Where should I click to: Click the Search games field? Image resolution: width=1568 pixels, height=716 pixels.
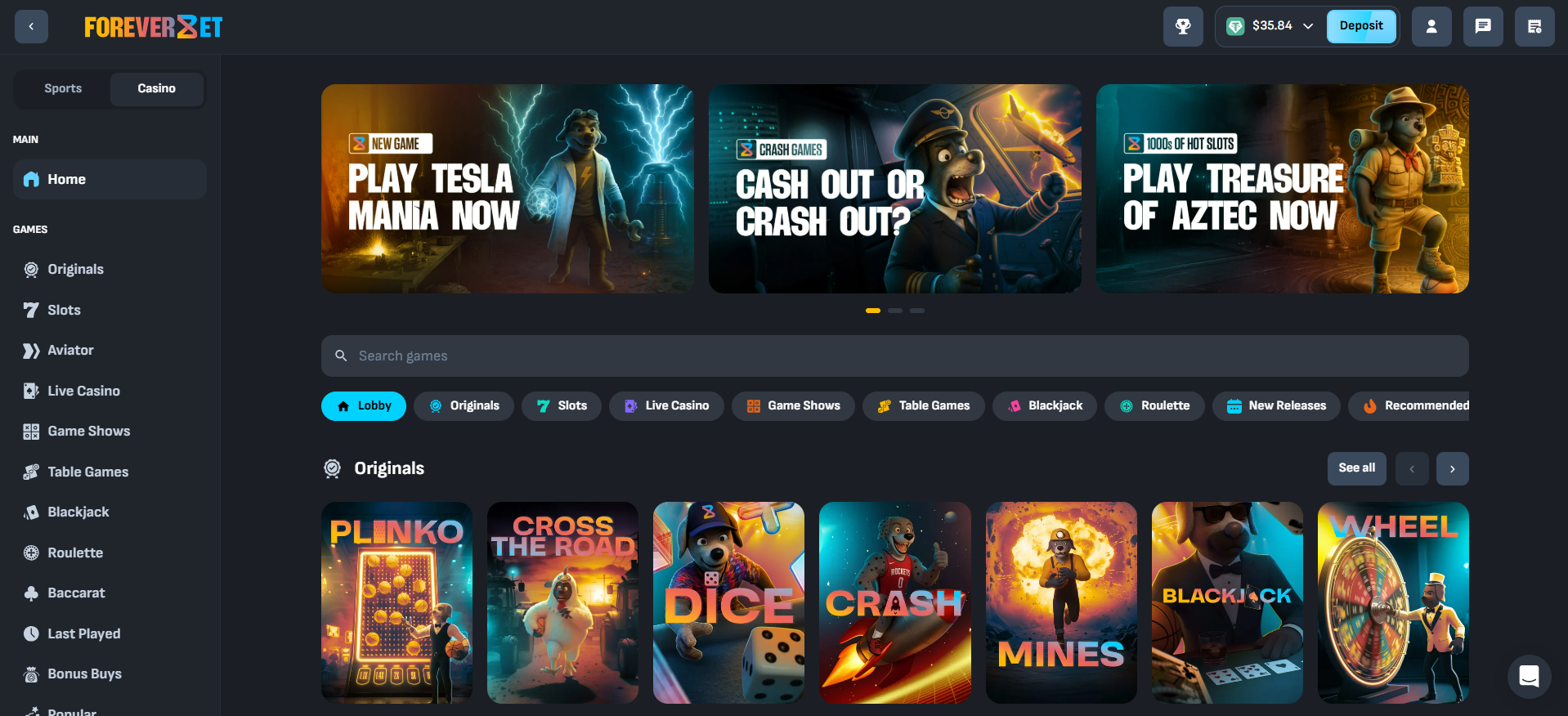point(894,356)
